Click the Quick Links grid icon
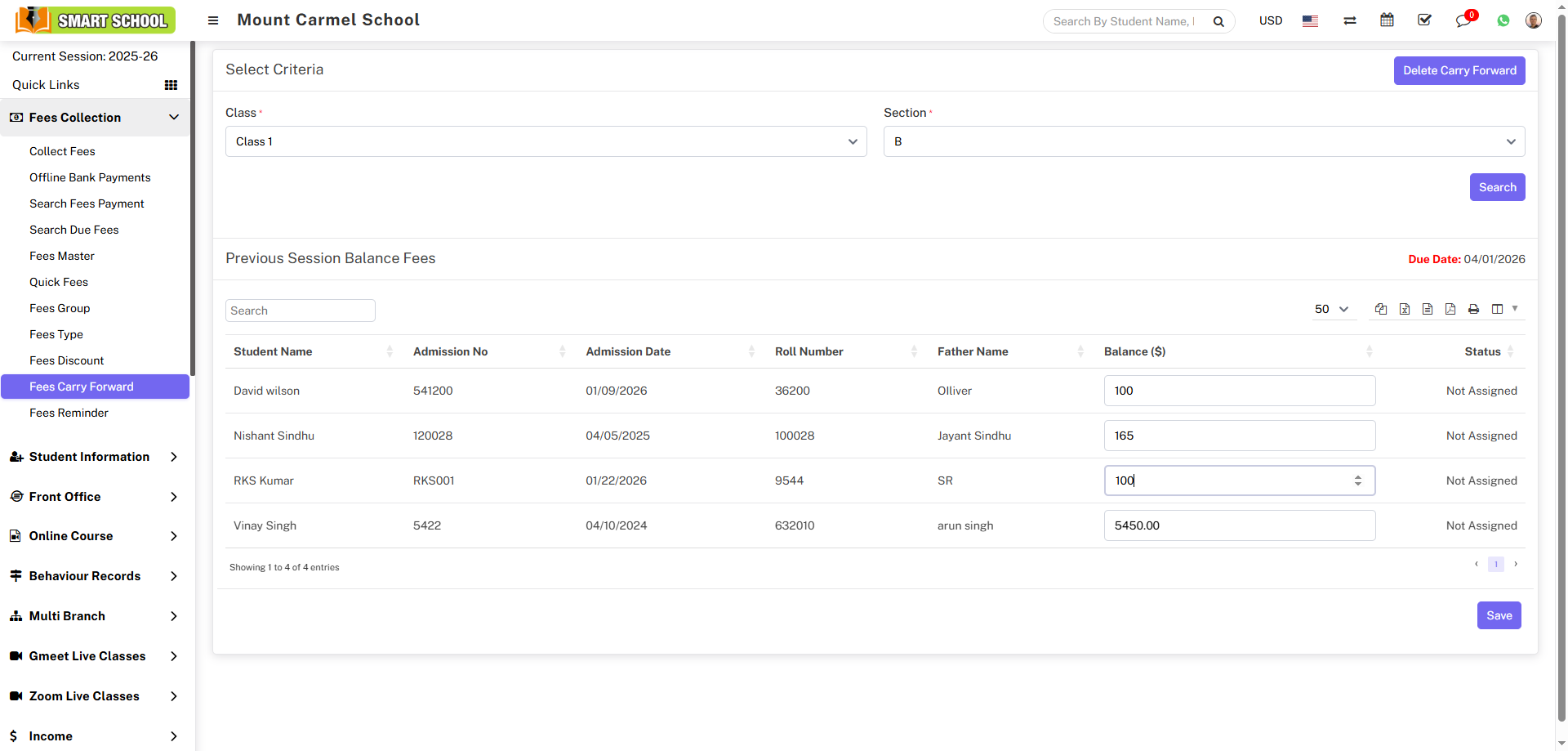Screen dimensions: 1568x751 coord(171,85)
